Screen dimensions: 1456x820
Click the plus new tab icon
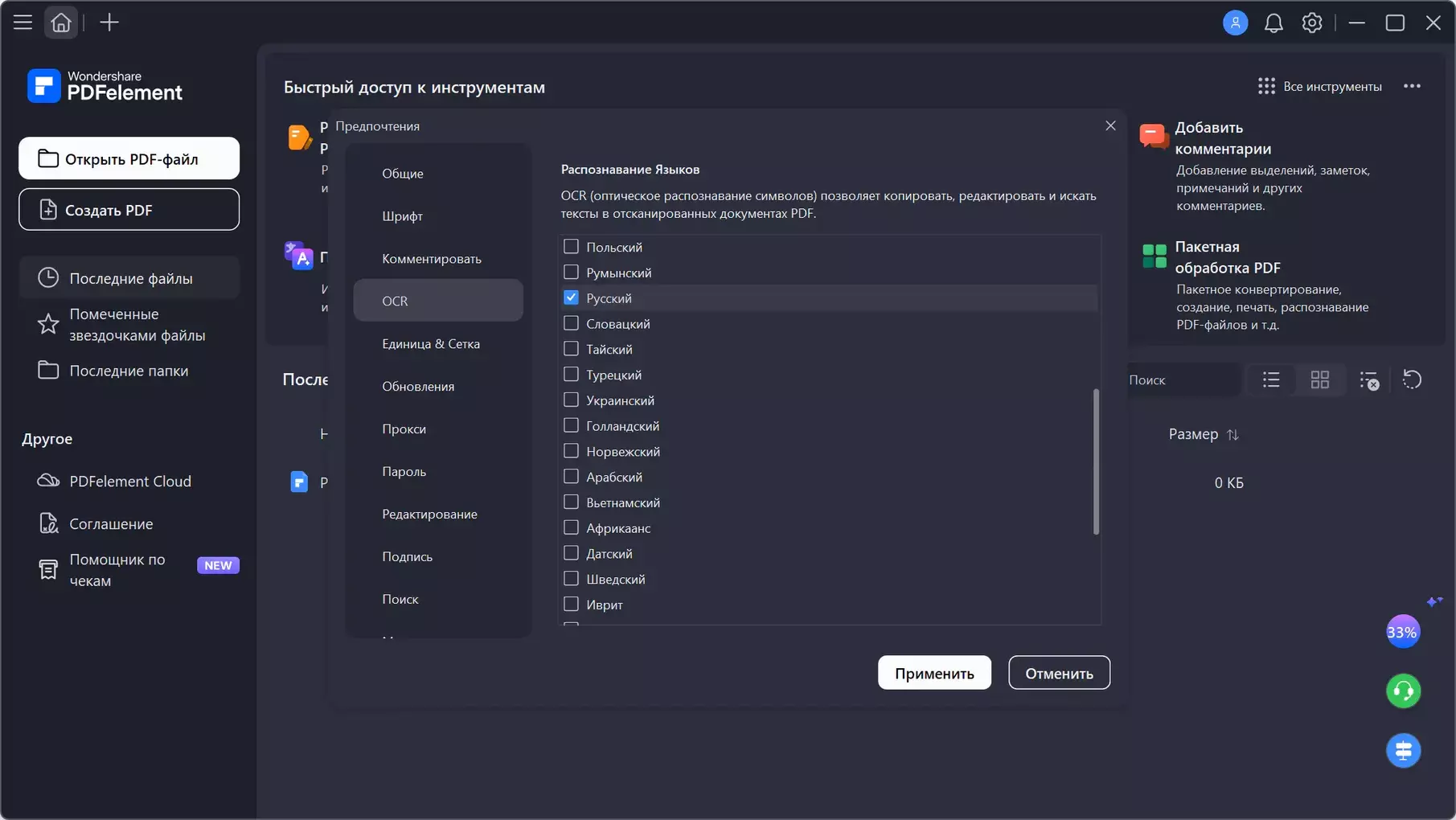pyautogui.click(x=109, y=23)
